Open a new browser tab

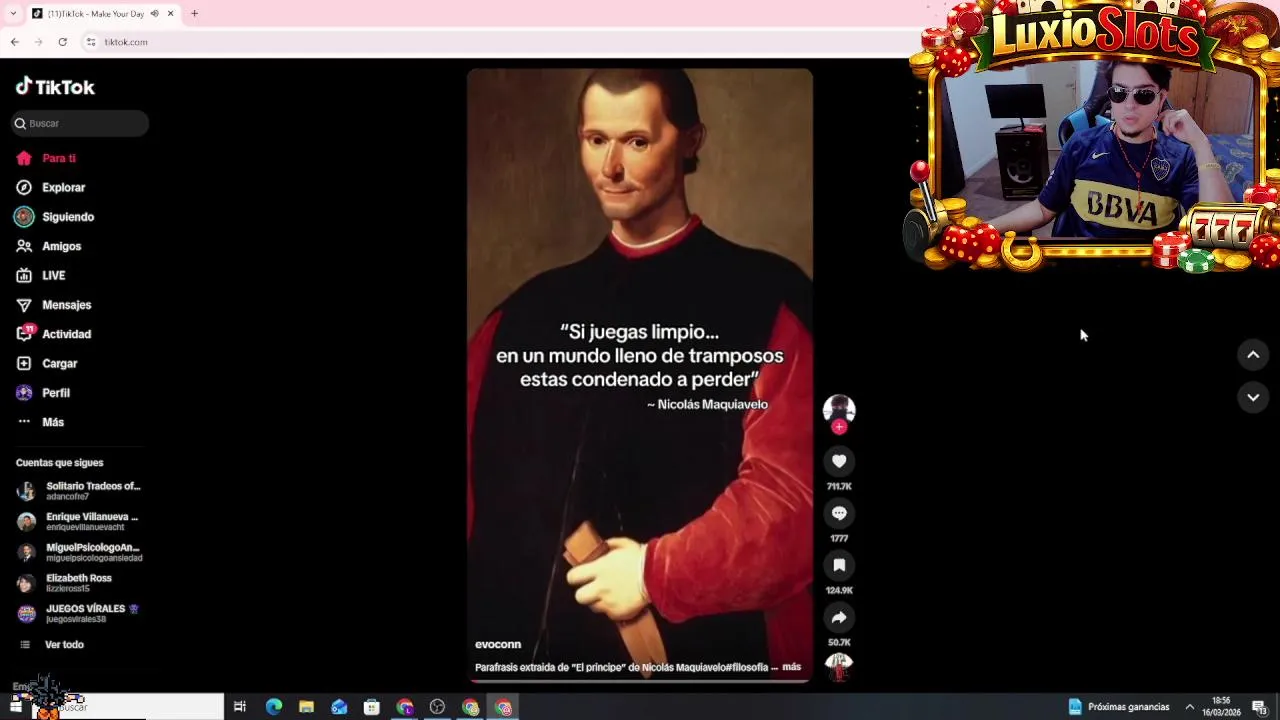(x=194, y=14)
